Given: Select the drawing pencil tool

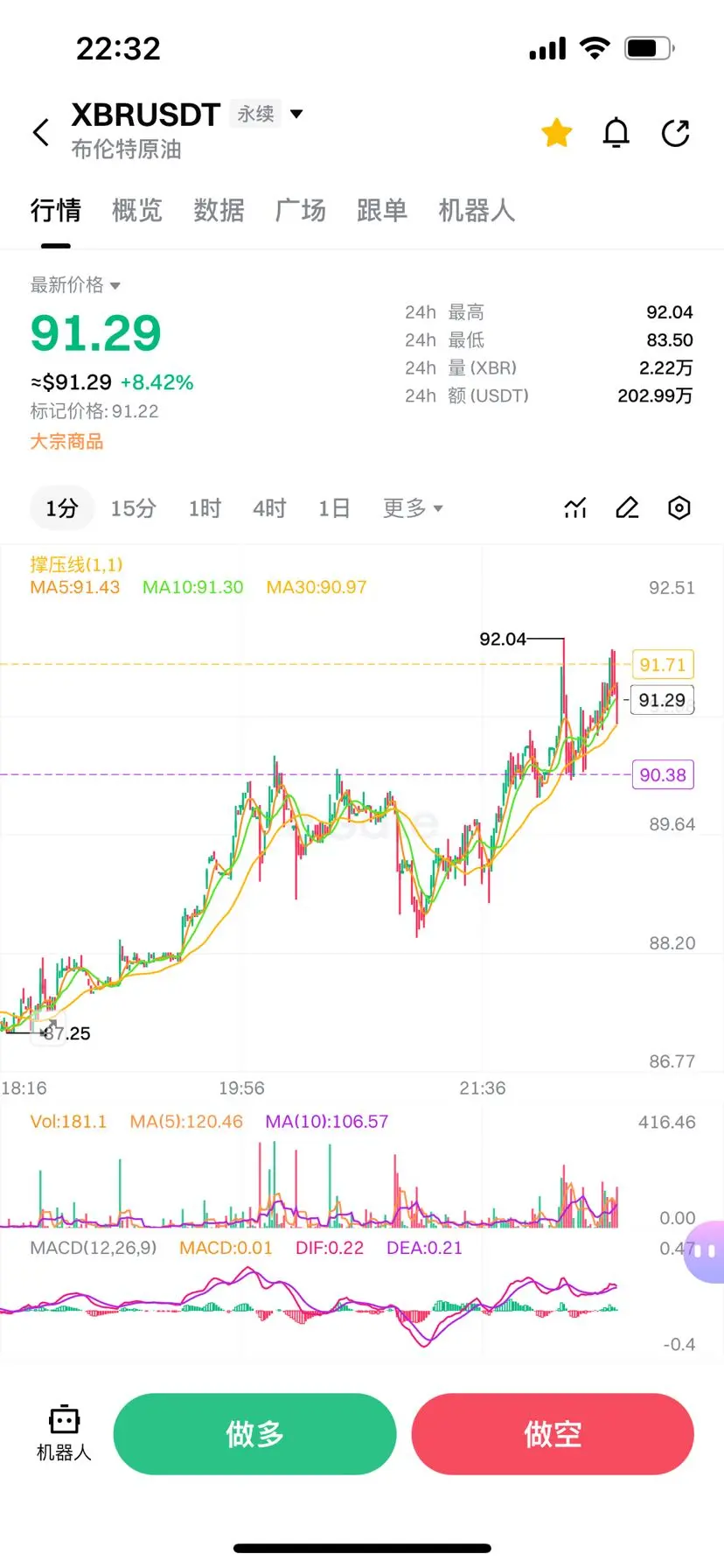Looking at the screenshot, I should click(627, 508).
